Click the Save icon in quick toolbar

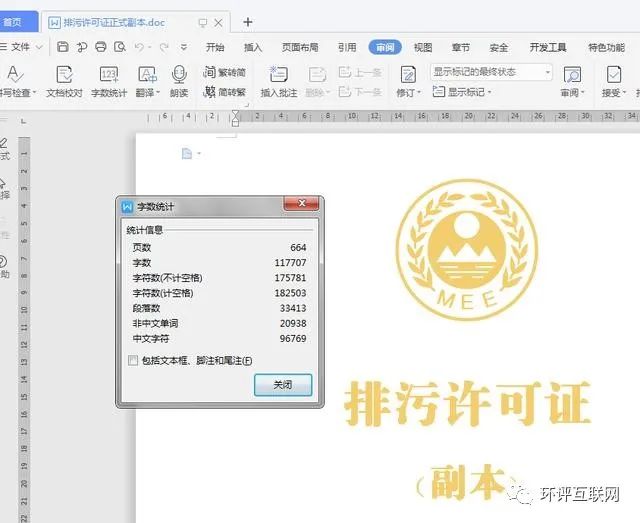(62, 47)
